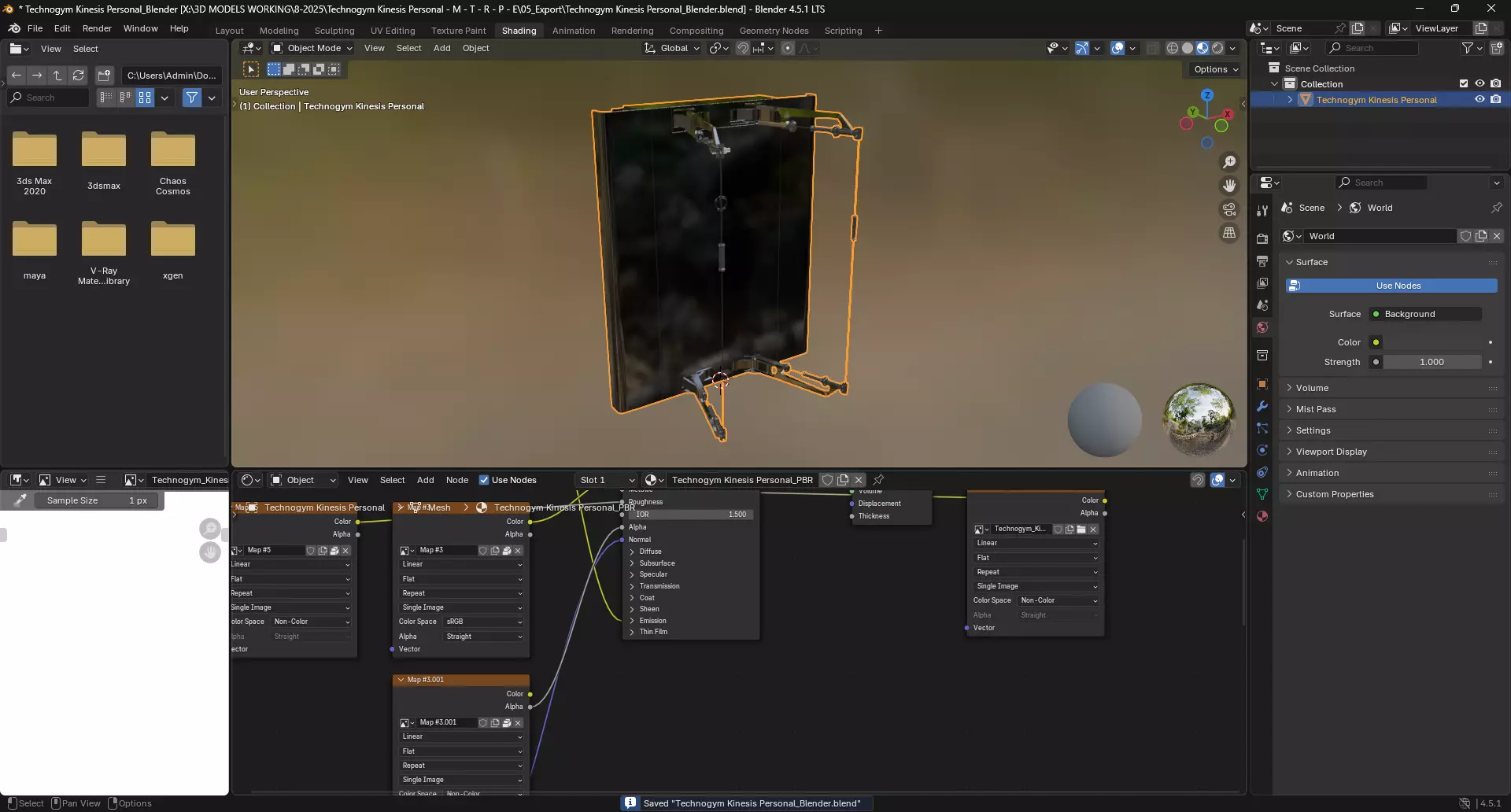The width and height of the screenshot is (1511, 812).
Task: Open the Render properties tab
Action: click(x=1262, y=238)
